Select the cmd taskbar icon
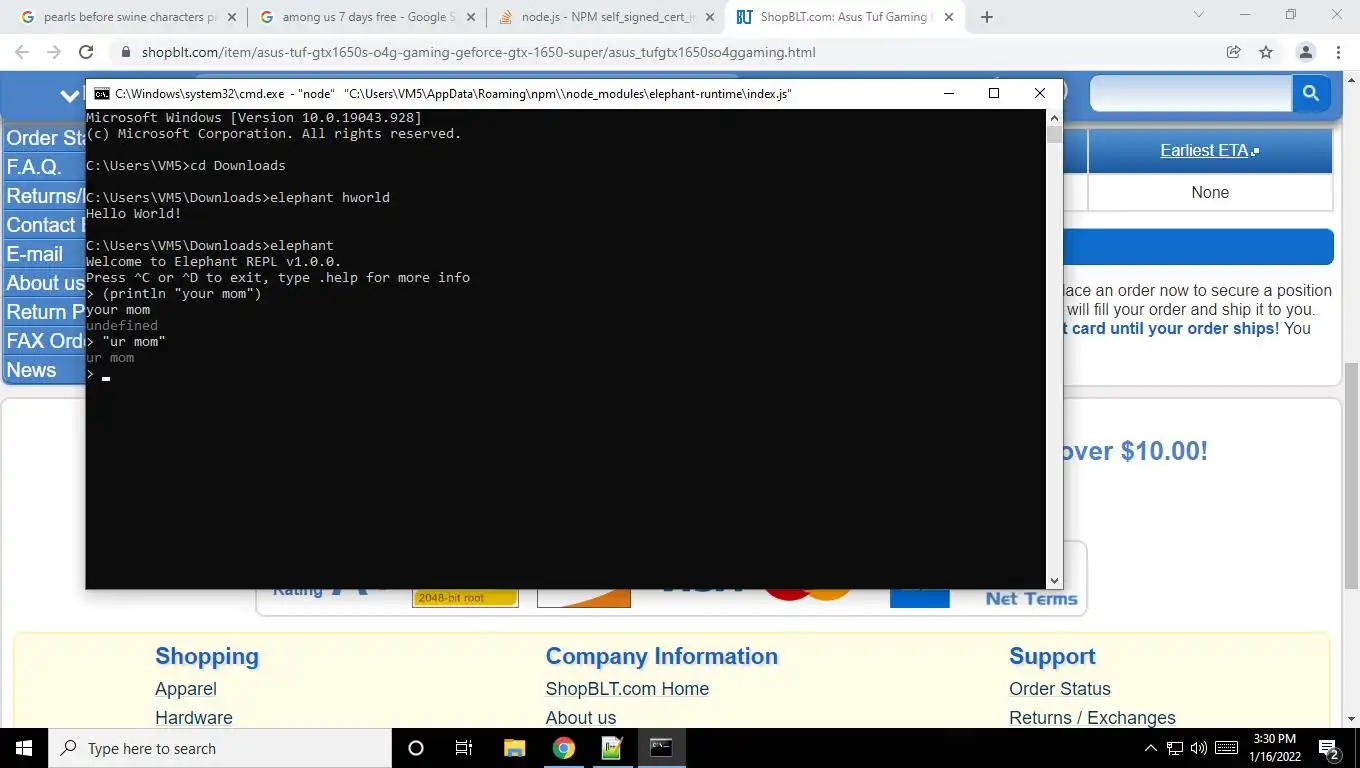Viewport: 1360px width, 768px height. click(x=661, y=748)
